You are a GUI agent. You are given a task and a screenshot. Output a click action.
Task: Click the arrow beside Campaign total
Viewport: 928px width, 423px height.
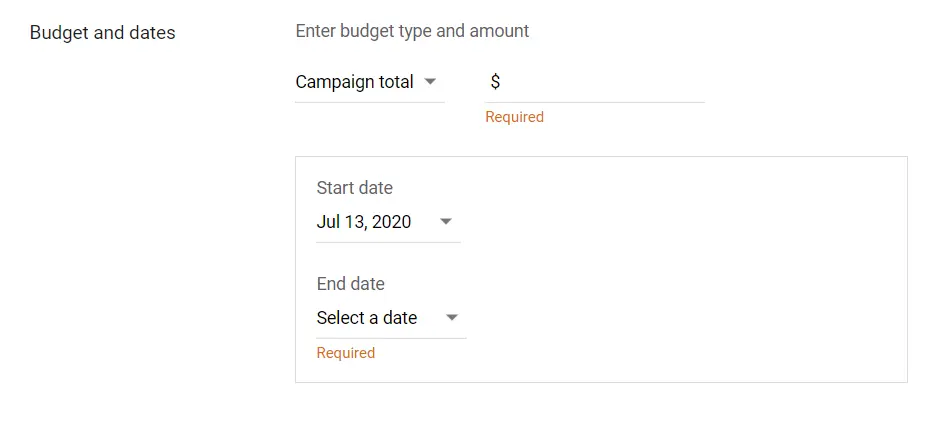[x=430, y=82]
